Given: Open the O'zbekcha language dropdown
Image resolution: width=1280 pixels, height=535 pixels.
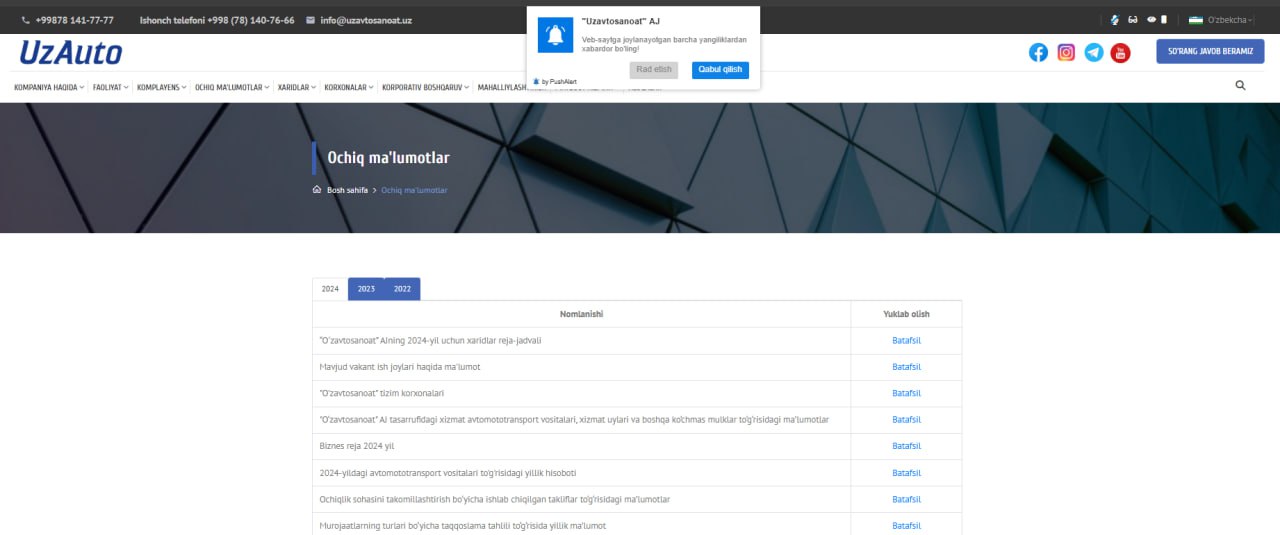Looking at the screenshot, I should coord(1229,20).
